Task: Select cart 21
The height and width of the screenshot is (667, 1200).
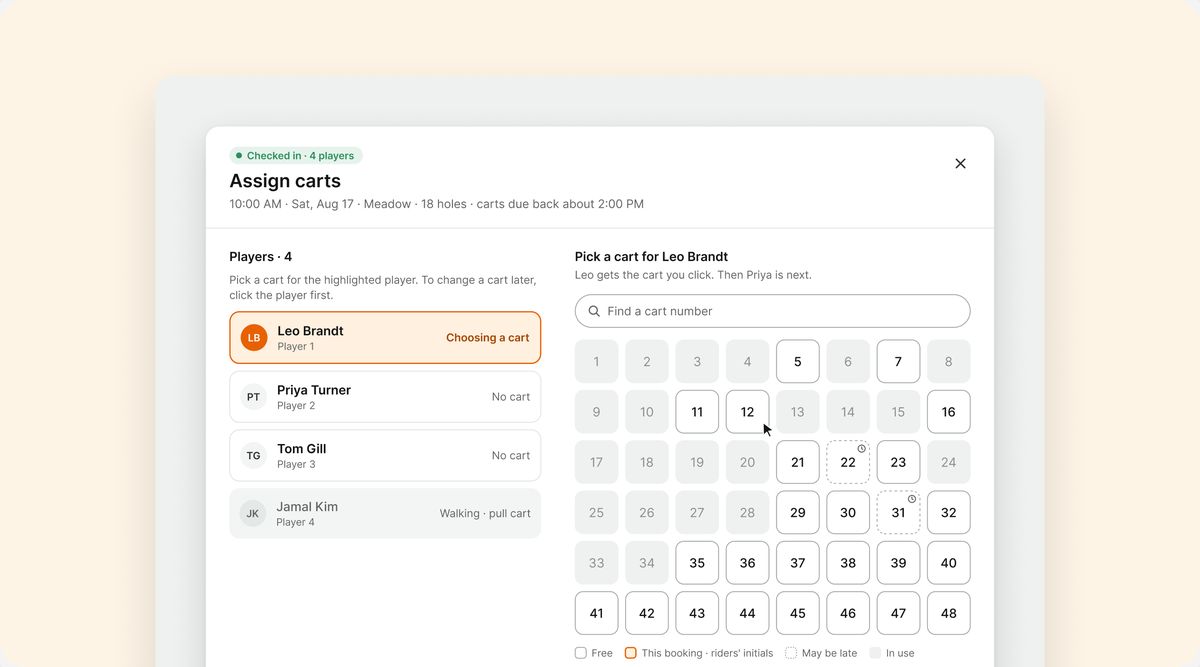Action: 797,462
